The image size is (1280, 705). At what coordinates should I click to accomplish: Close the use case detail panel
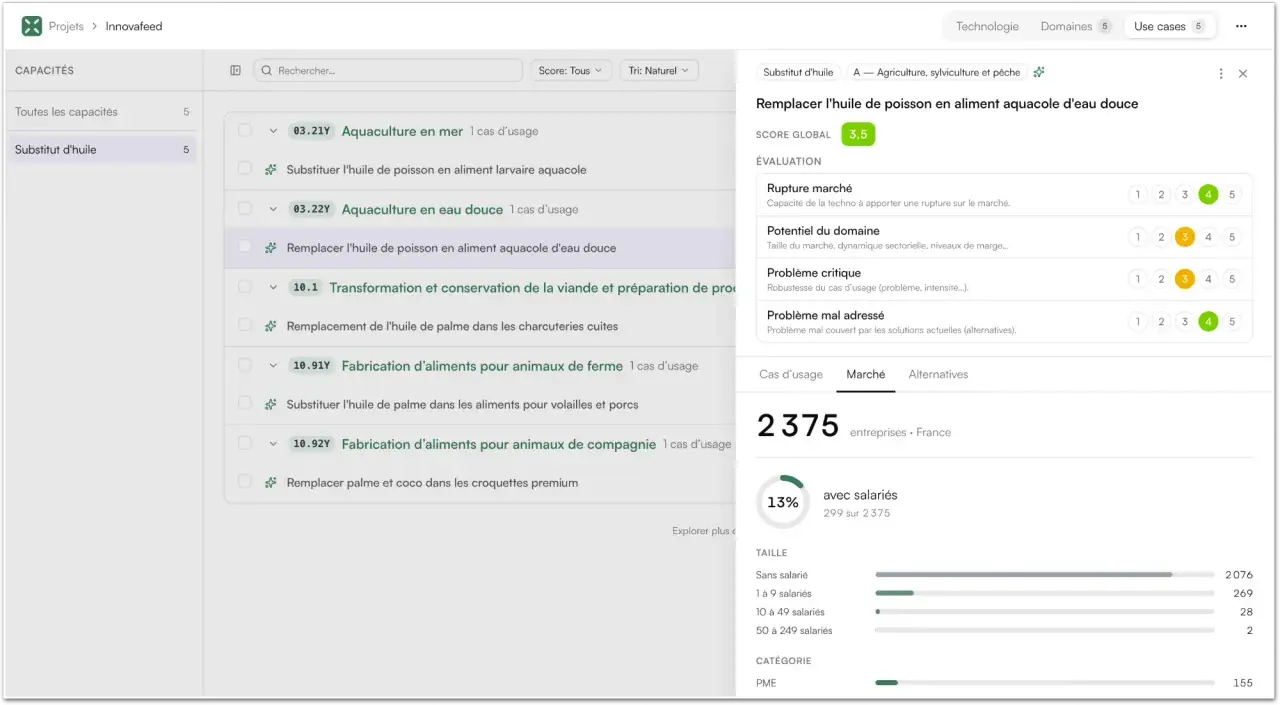(1243, 73)
